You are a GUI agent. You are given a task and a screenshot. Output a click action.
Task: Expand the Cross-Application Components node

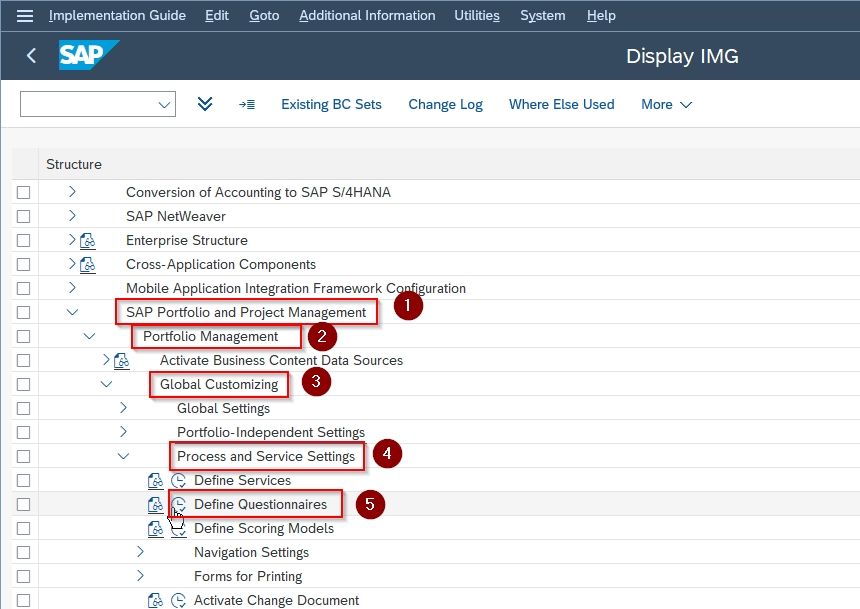coord(72,264)
